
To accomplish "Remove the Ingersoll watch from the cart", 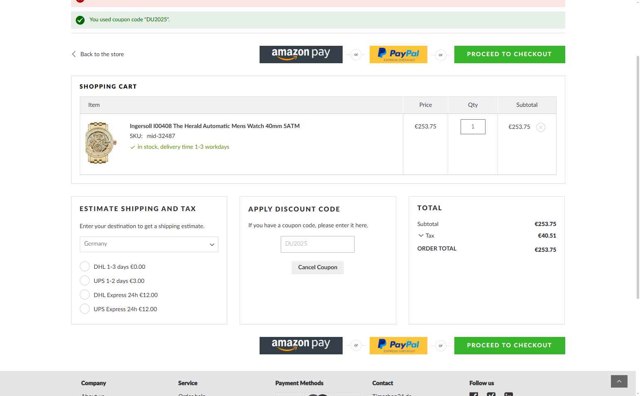I will [x=540, y=127].
